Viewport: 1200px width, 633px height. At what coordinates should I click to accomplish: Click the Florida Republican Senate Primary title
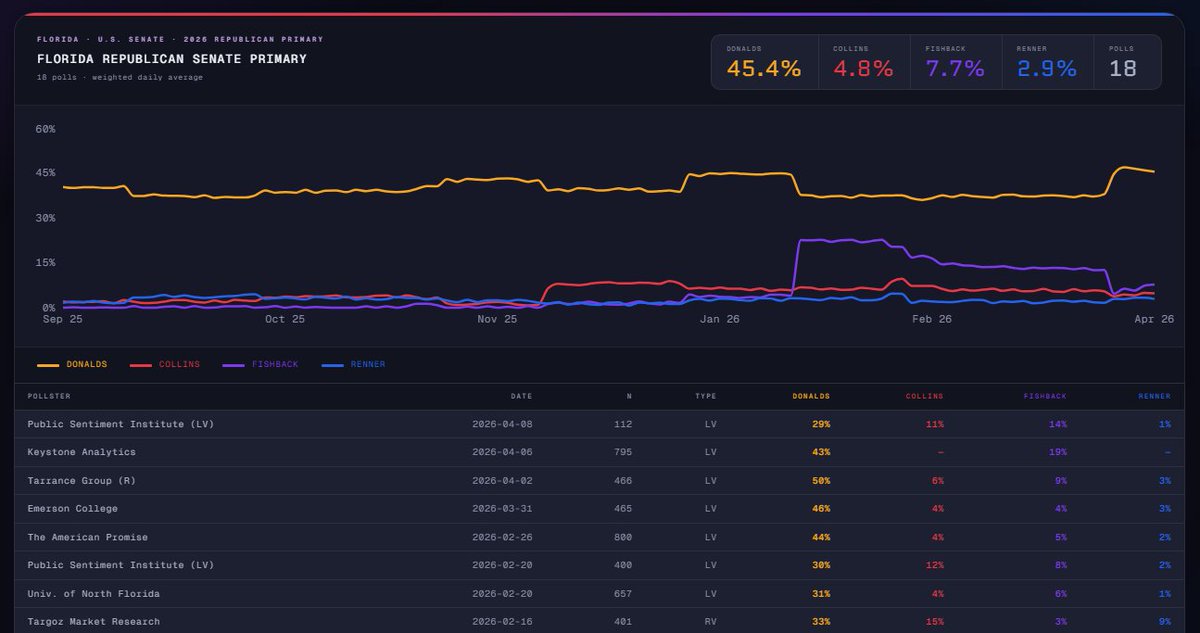click(172, 59)
